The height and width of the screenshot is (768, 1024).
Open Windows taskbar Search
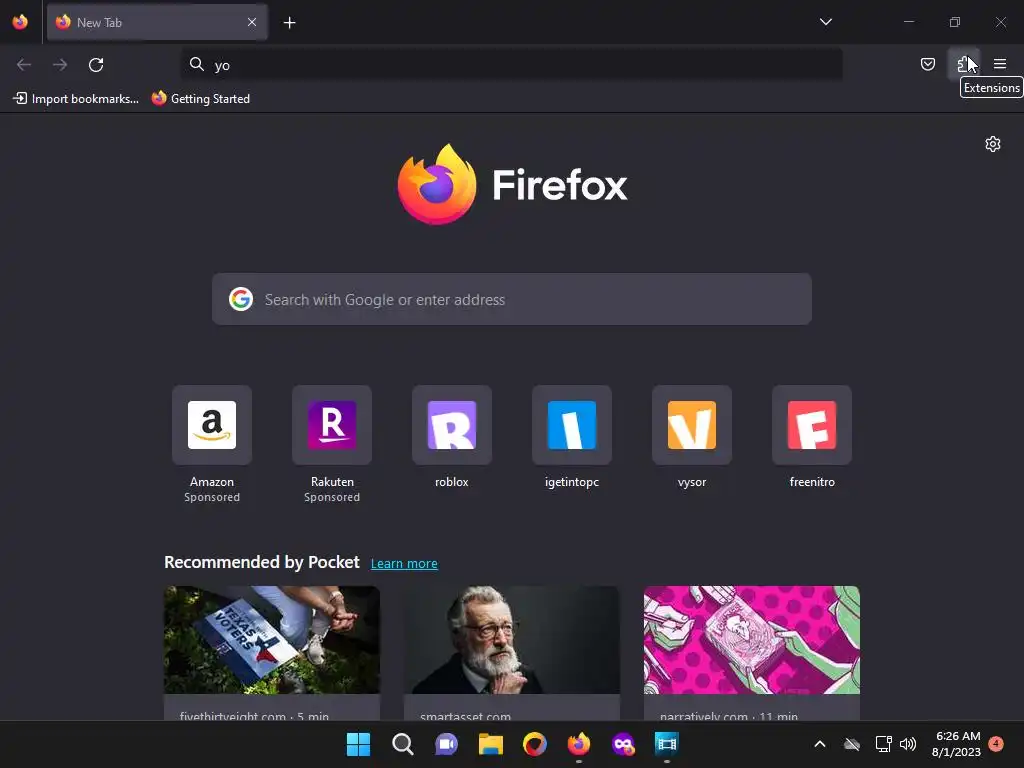point(402,744)
